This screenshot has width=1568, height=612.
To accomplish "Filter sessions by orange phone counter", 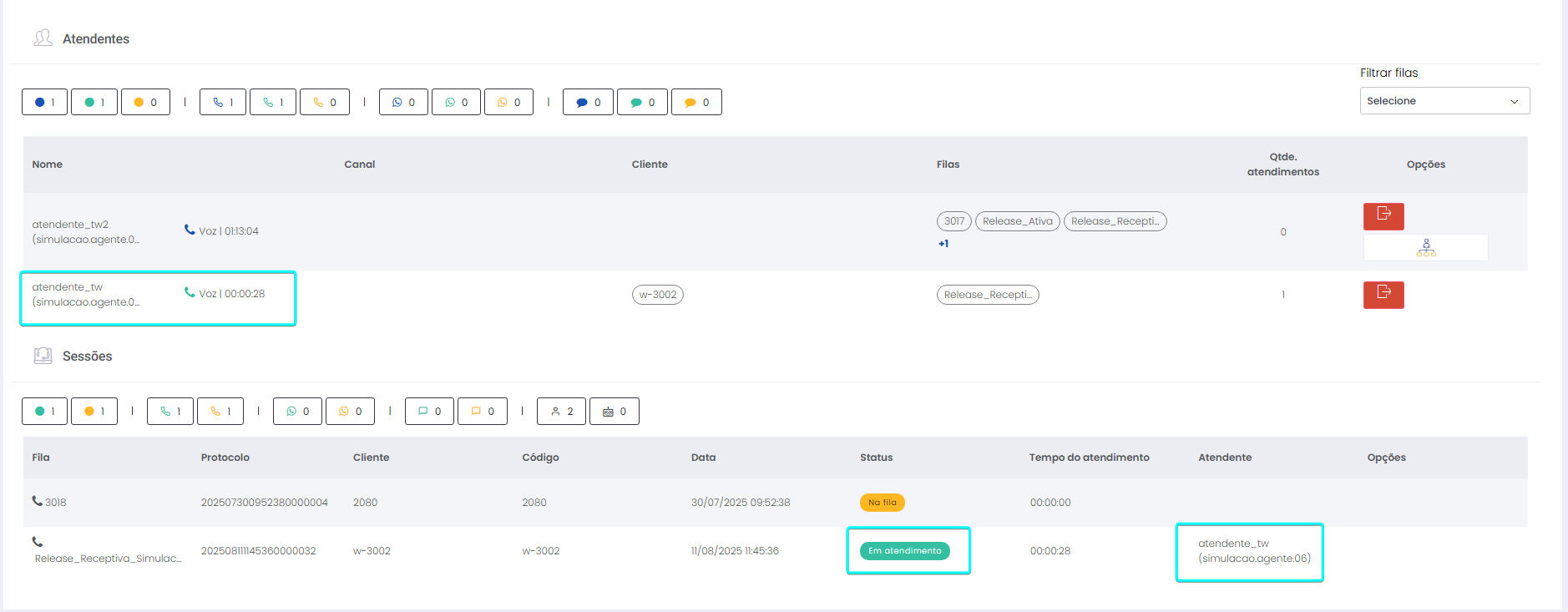I will pyautogui.click(x=220, y=412).
